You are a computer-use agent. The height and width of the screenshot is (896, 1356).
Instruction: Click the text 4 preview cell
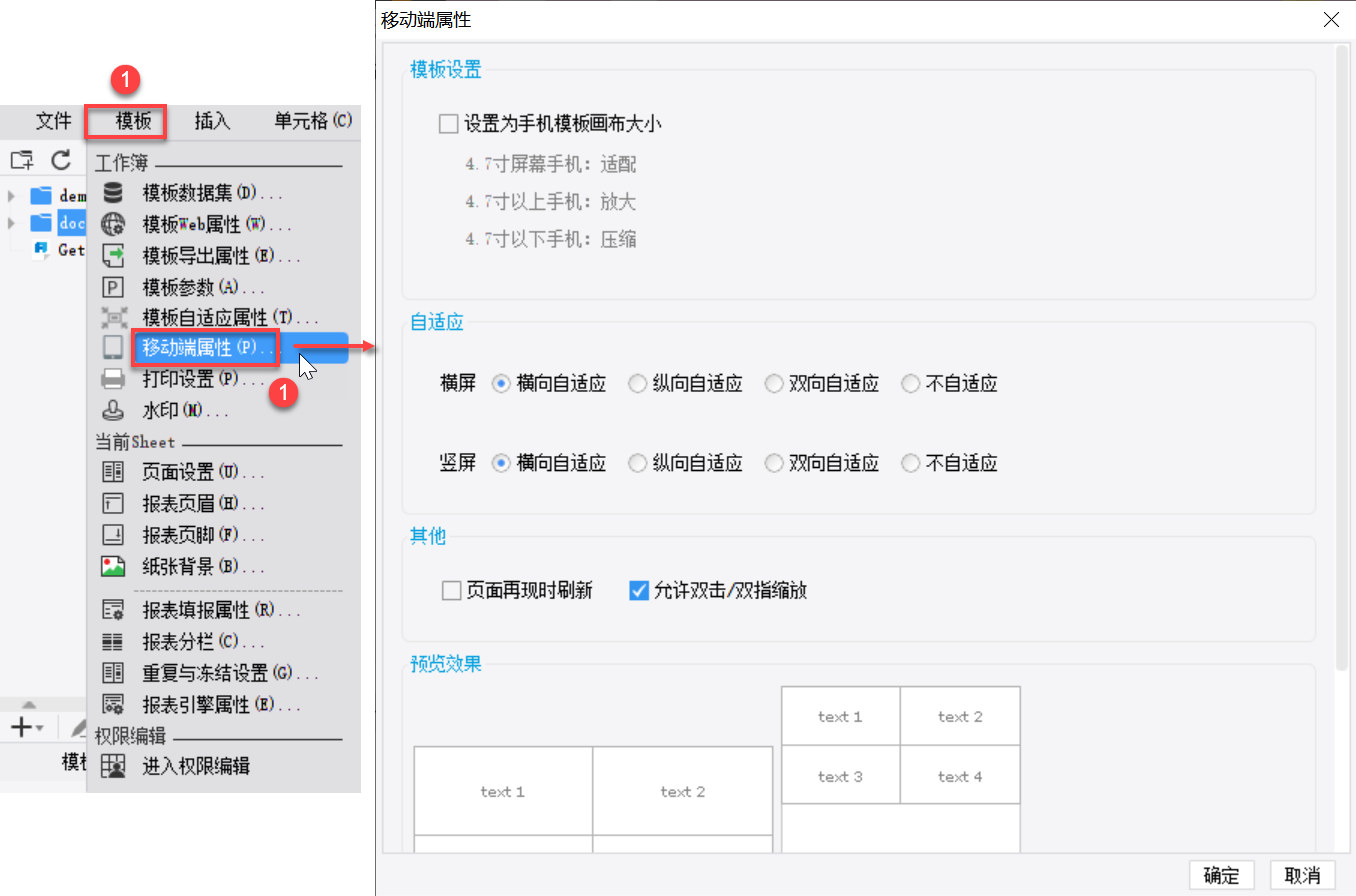point(960,776)
